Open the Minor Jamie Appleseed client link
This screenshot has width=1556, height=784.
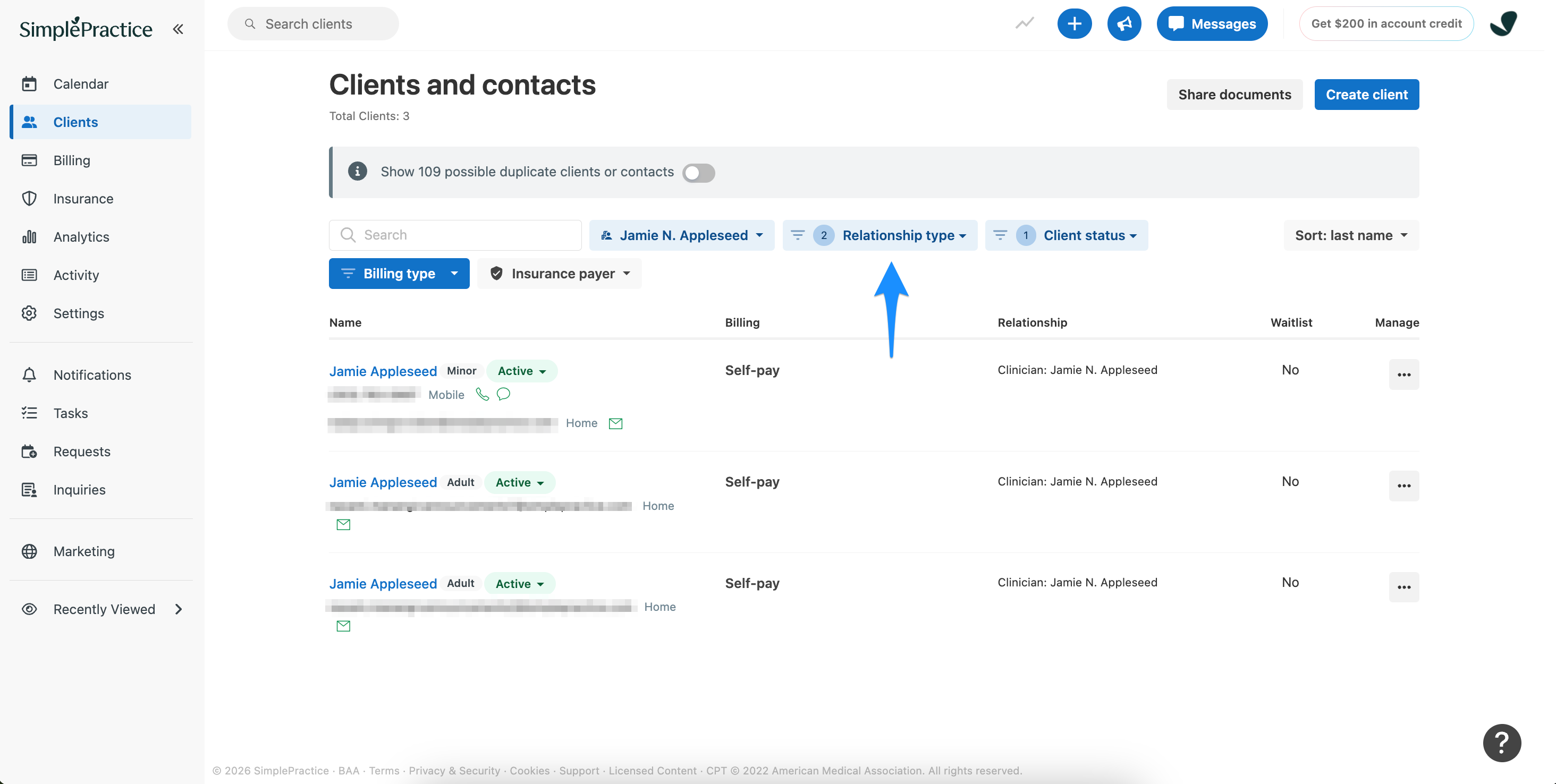coord(382,371)
